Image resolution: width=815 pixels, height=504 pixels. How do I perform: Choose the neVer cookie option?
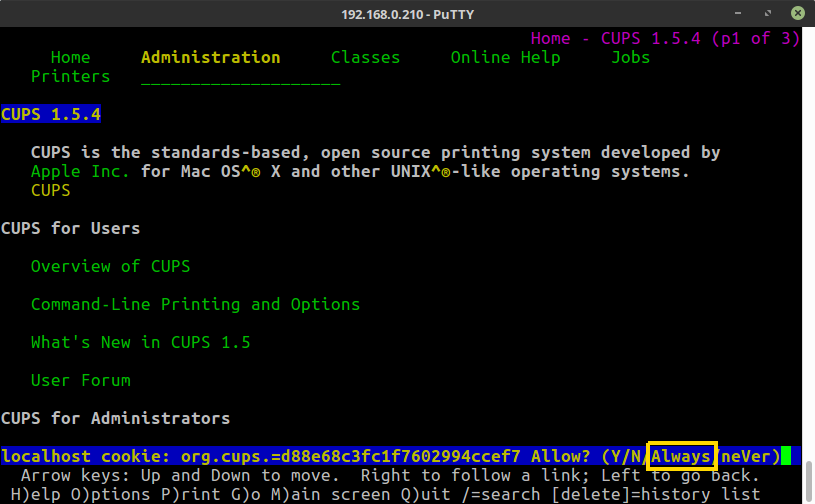(745, 456)
